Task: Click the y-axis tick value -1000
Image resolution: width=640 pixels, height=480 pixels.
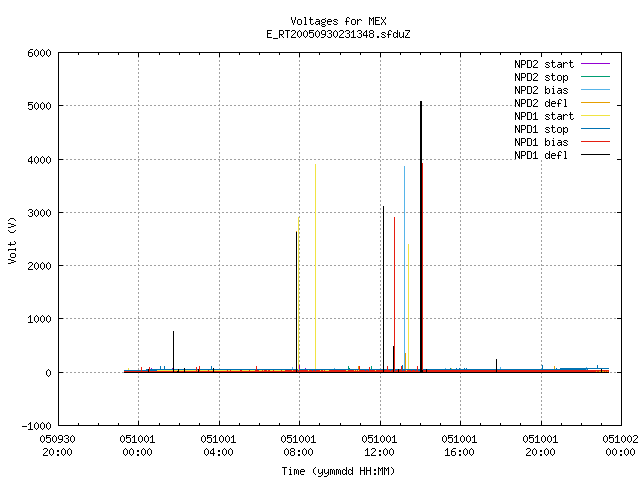Action: point(37,426)
